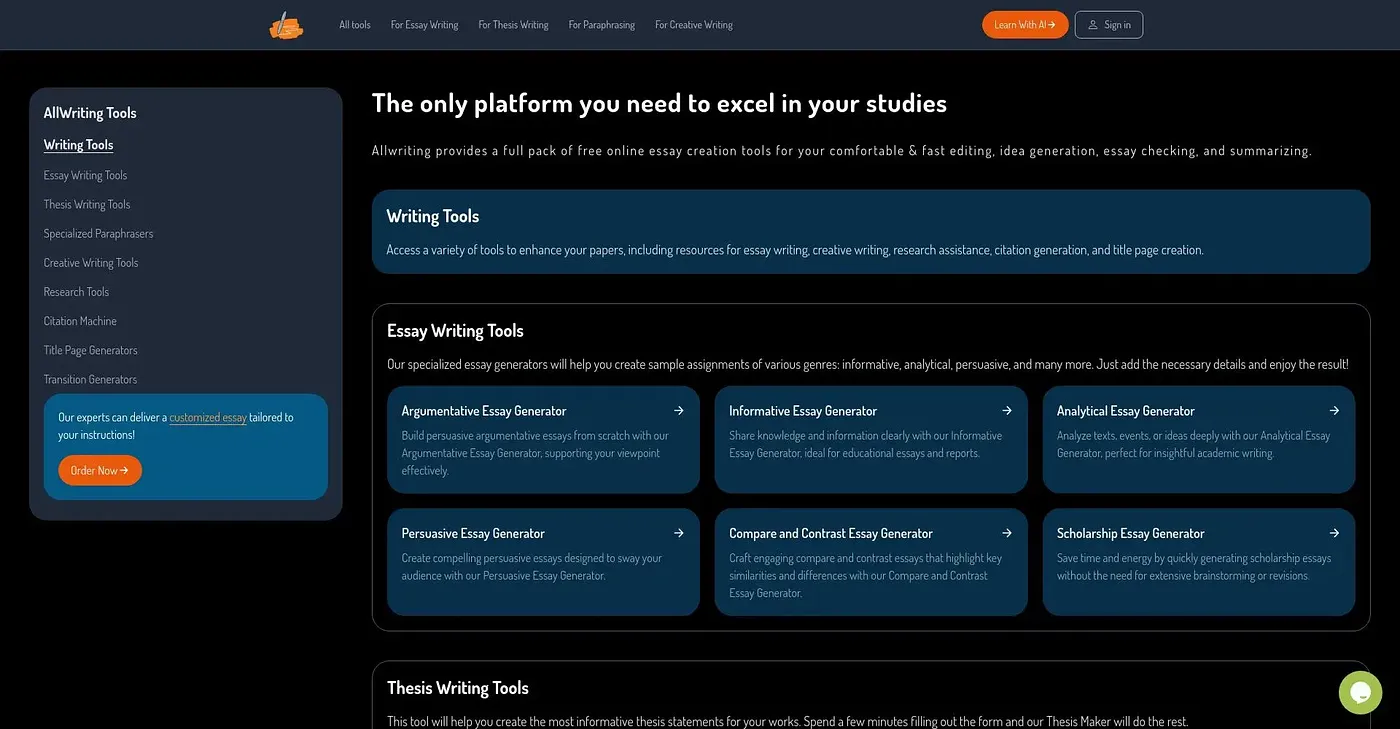The width and height of the screenshot is (1400, 729).
Task: Click the Sign in button
Action: click(x=1109, y=25)
